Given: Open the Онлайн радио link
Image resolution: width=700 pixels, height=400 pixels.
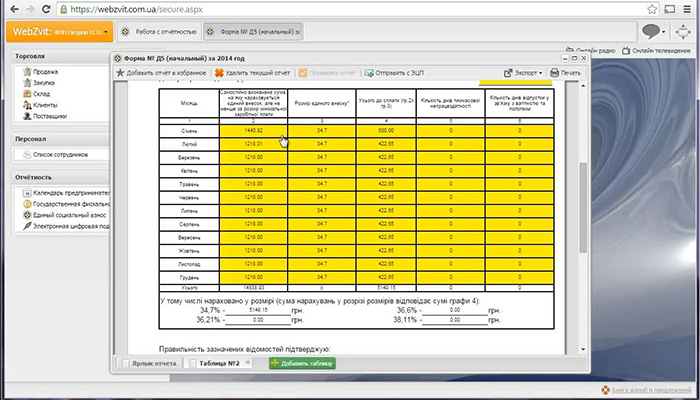Looking at the screenshot, I should click(590, 50).
